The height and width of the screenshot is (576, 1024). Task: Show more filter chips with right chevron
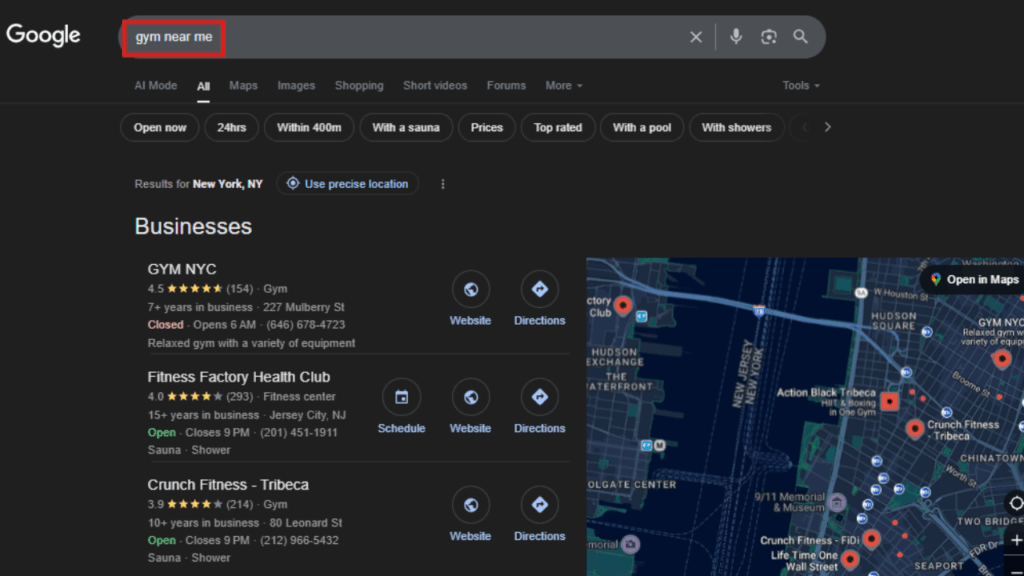[827, 127]
